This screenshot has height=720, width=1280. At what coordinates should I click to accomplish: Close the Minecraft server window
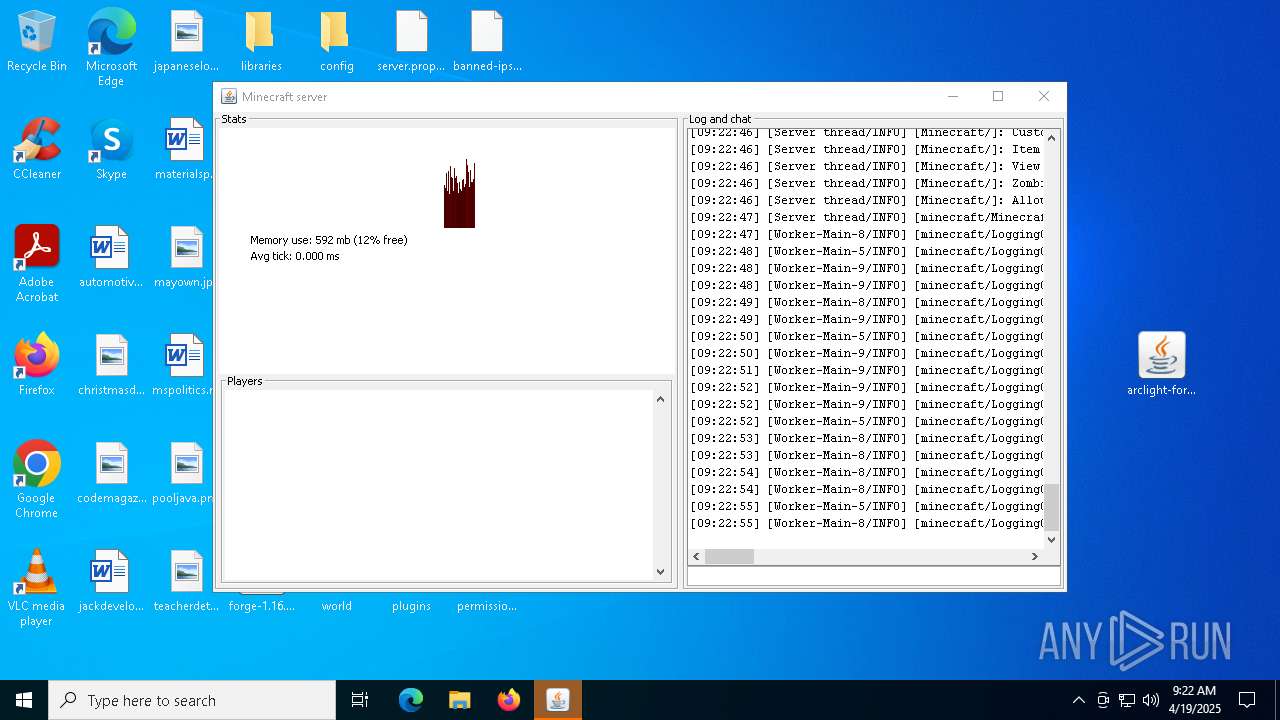tap(1044, 96)
